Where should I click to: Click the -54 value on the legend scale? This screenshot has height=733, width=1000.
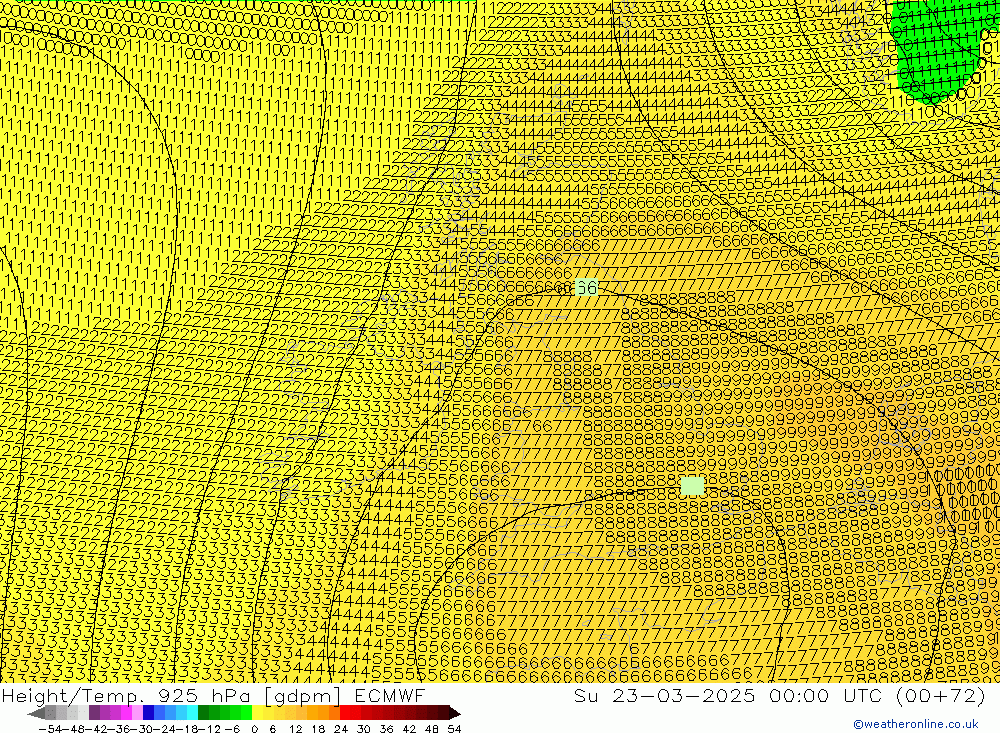[50, 728]
